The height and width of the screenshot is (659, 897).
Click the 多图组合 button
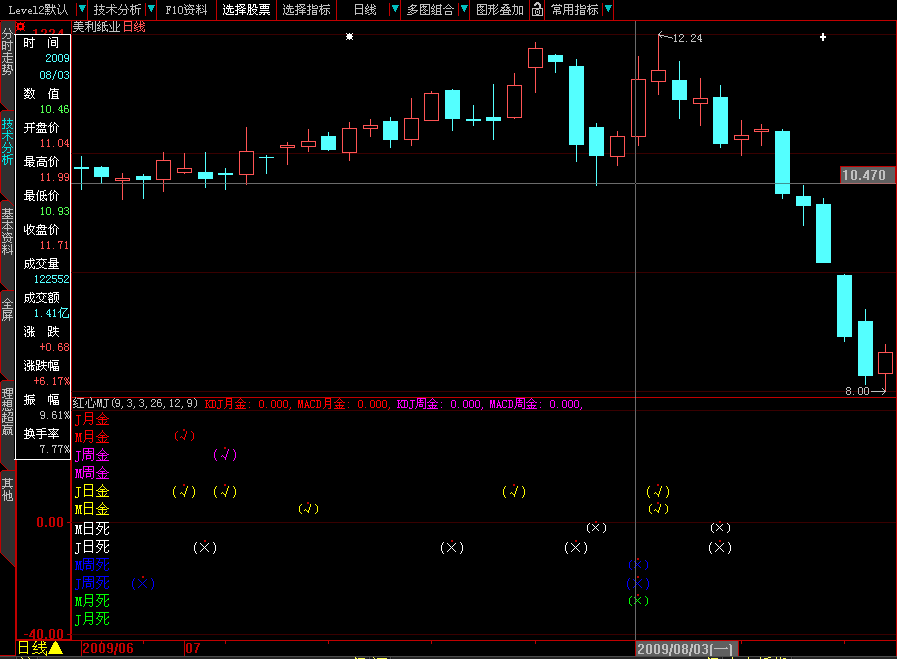(x=430, y=10)
